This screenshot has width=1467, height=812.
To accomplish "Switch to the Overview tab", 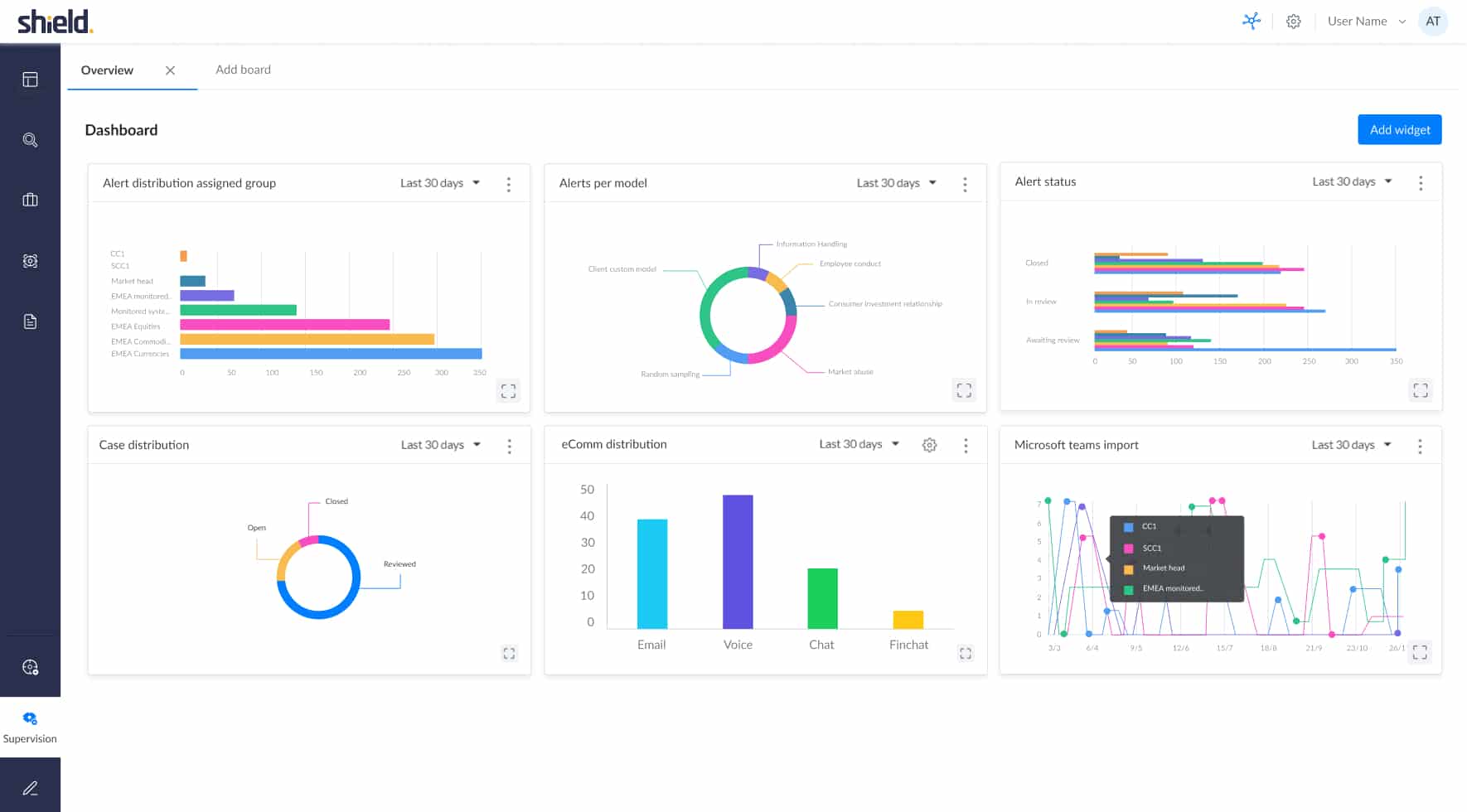I will [x=107, y=70].
